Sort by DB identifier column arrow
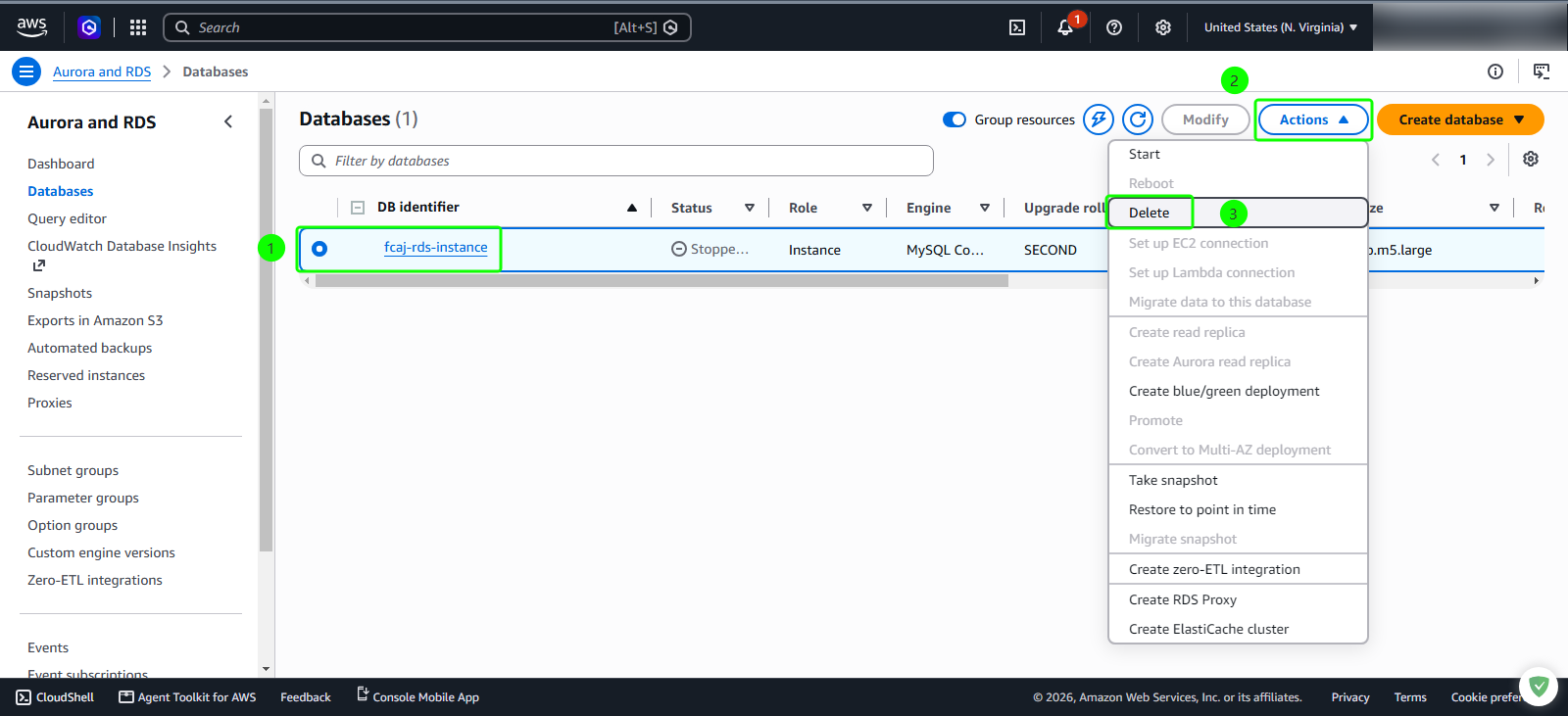 [x=632, y=208]
